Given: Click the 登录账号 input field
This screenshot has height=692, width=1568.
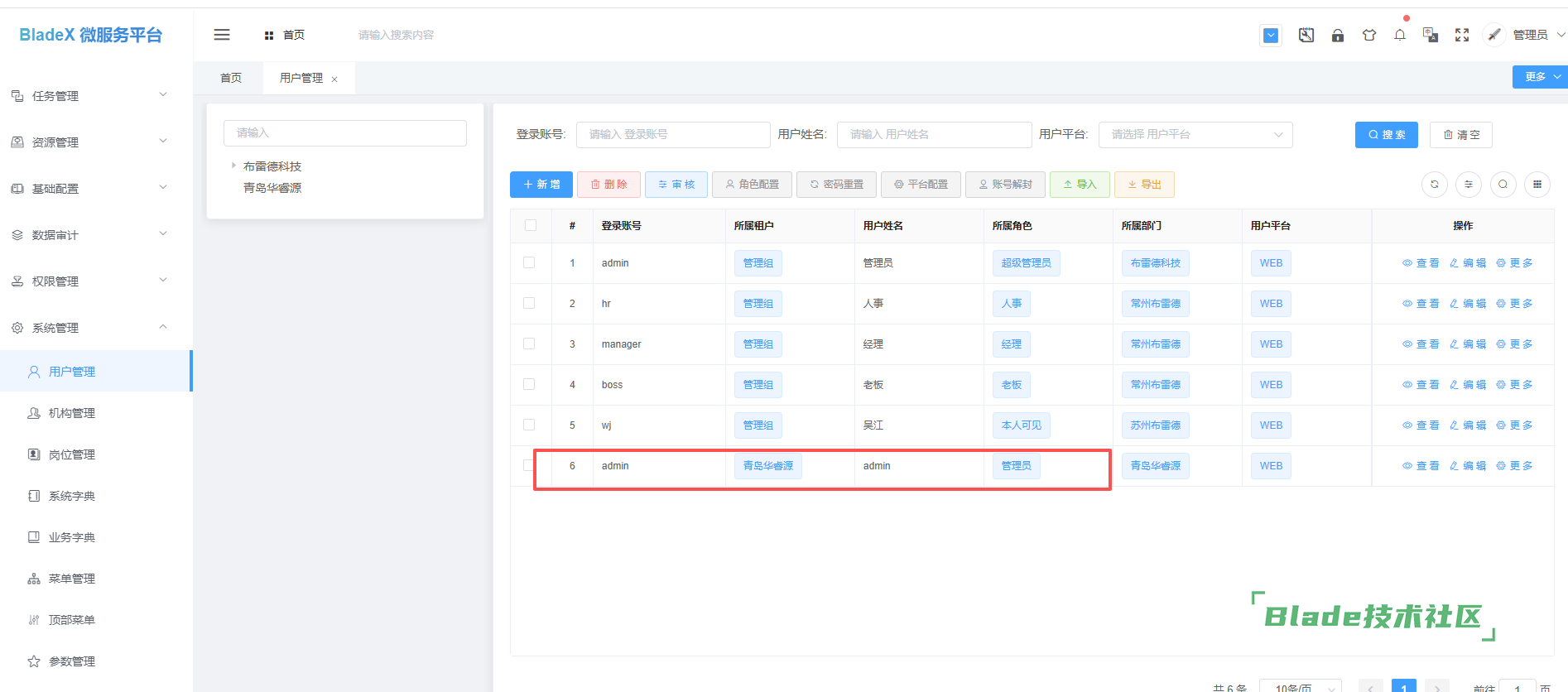Looking at the screenshot, I should click(672, 135).
